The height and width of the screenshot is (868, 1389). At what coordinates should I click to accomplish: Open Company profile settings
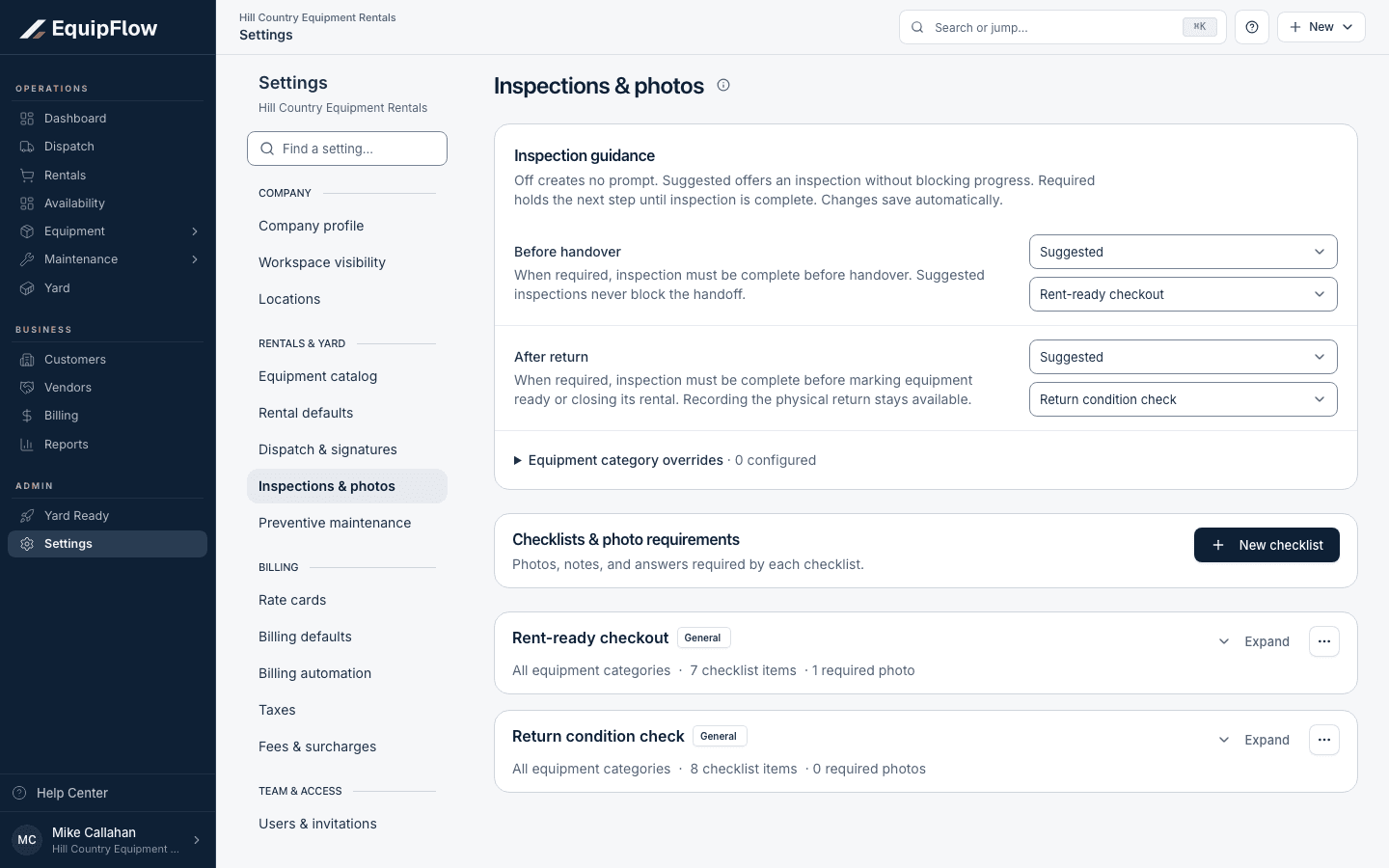(x=347, y=226)
